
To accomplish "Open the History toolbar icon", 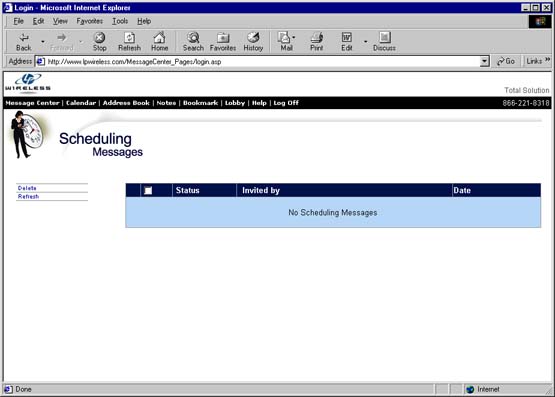I will click(x=253, y=42).
